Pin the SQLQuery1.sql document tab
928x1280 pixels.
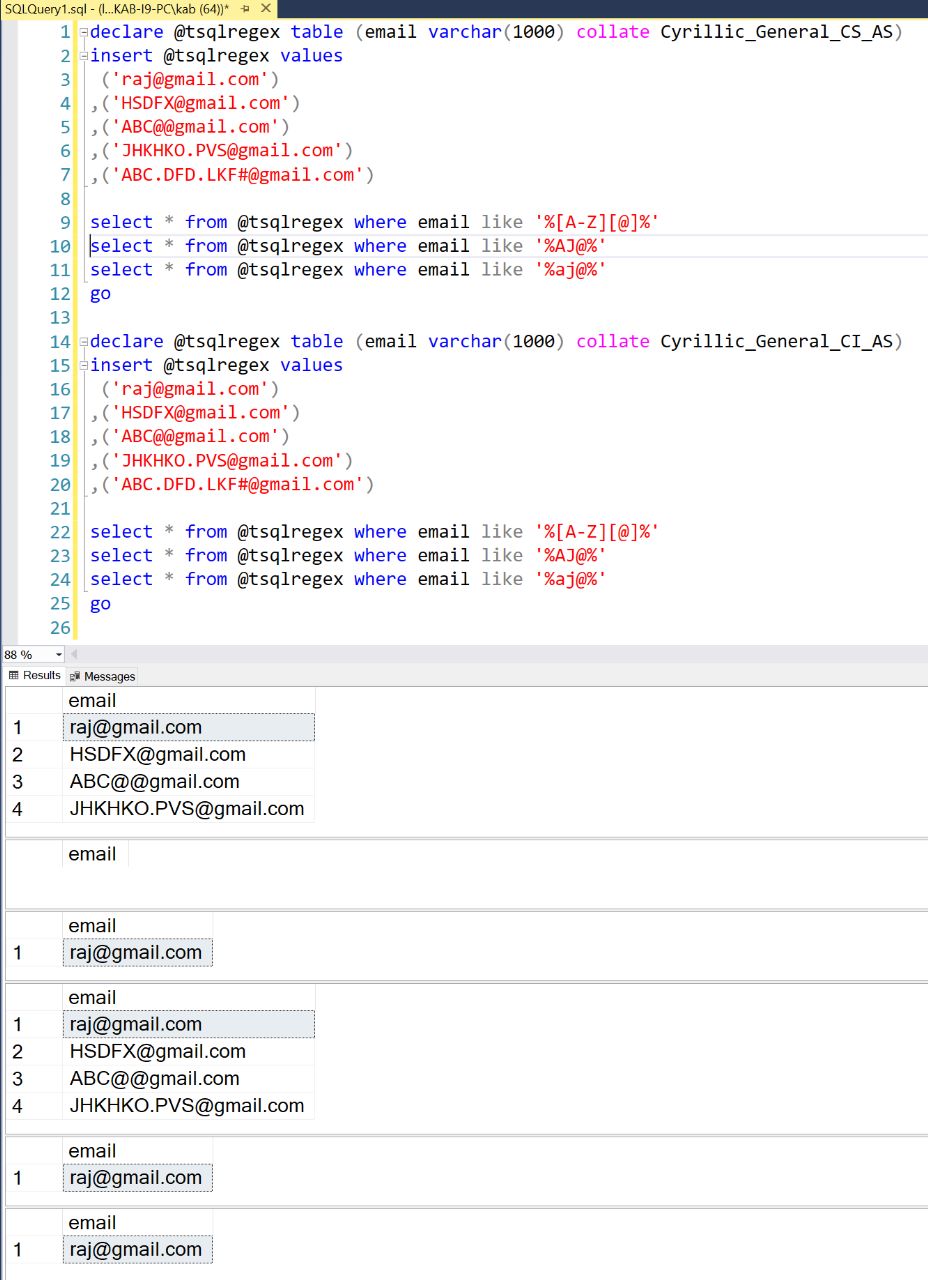tap(245, 8)
